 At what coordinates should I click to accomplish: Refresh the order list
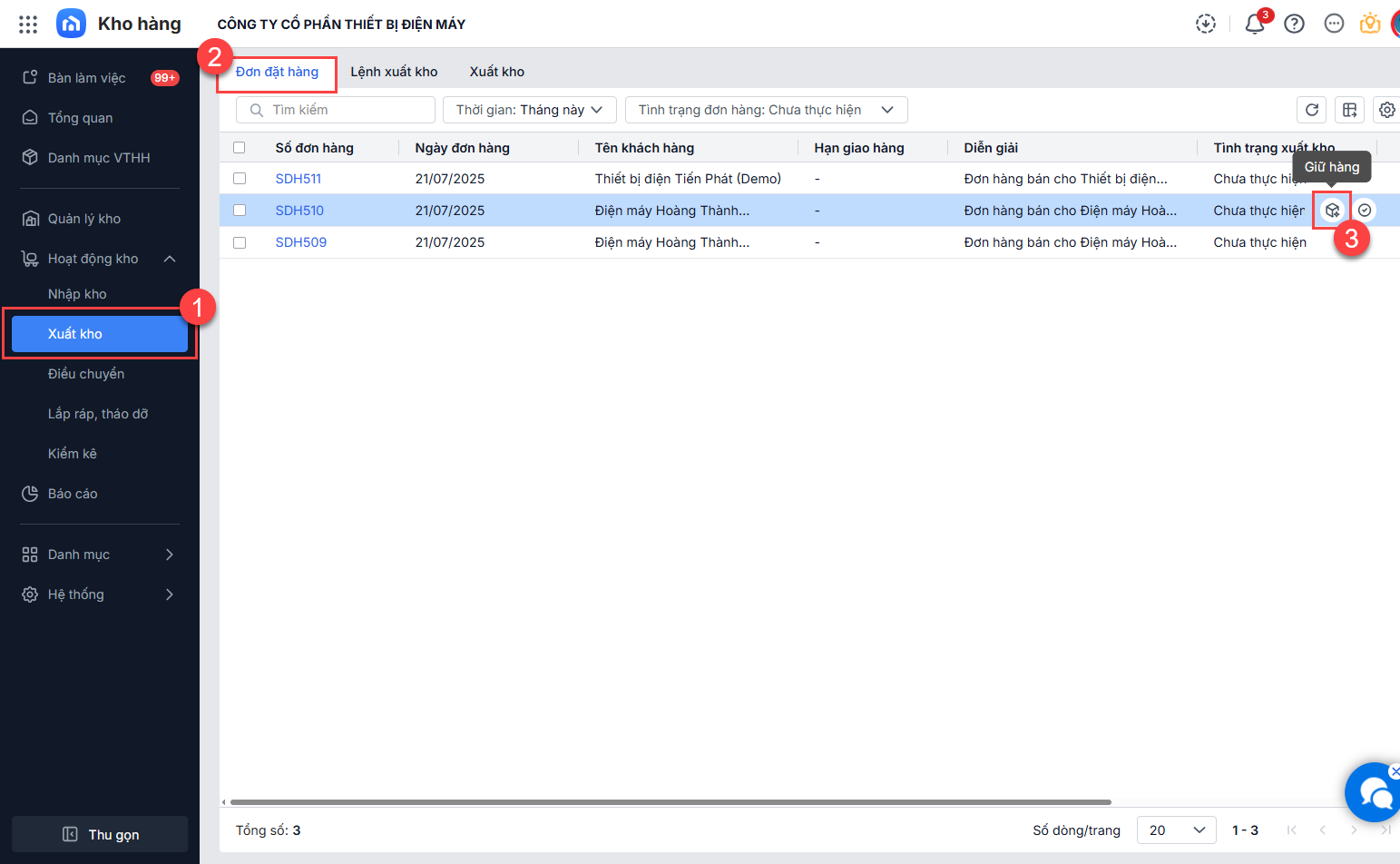(x=1312, y=110)
